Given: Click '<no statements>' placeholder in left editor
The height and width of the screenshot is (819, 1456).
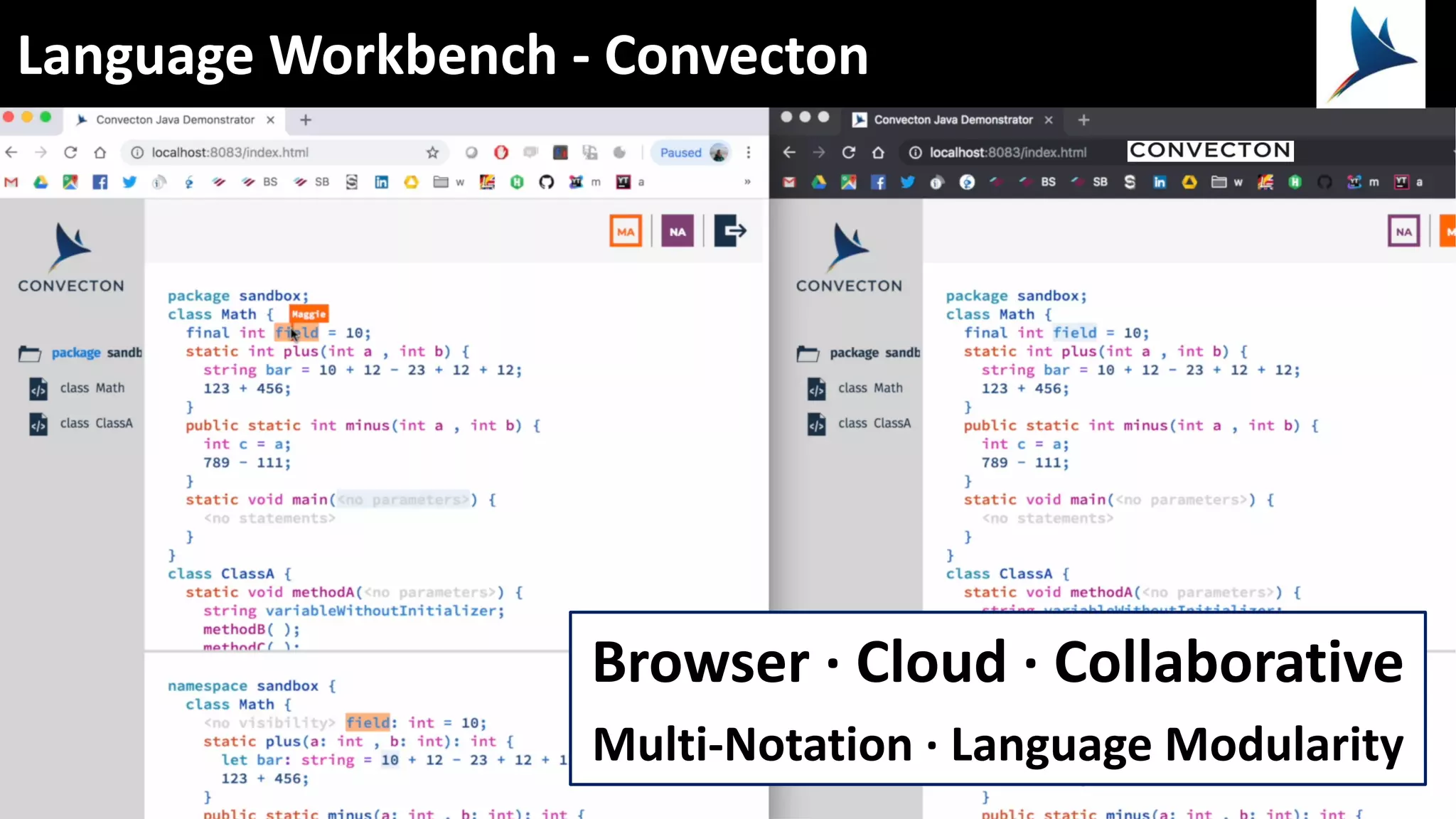Looking at the screenshot, I should (269, 518).
